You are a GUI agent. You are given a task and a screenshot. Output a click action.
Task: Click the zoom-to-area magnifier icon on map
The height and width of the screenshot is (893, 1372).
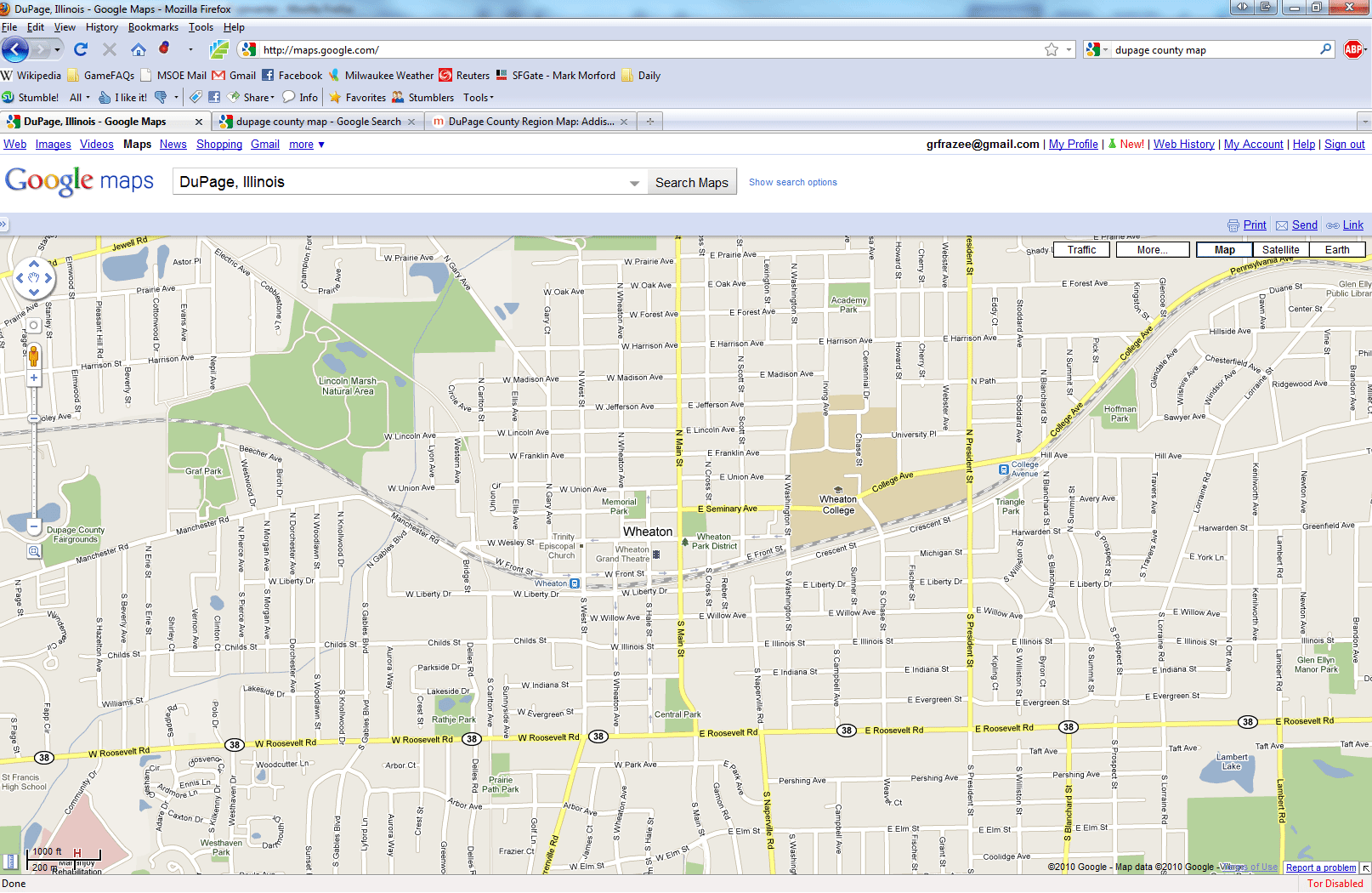tap(34, 552)
